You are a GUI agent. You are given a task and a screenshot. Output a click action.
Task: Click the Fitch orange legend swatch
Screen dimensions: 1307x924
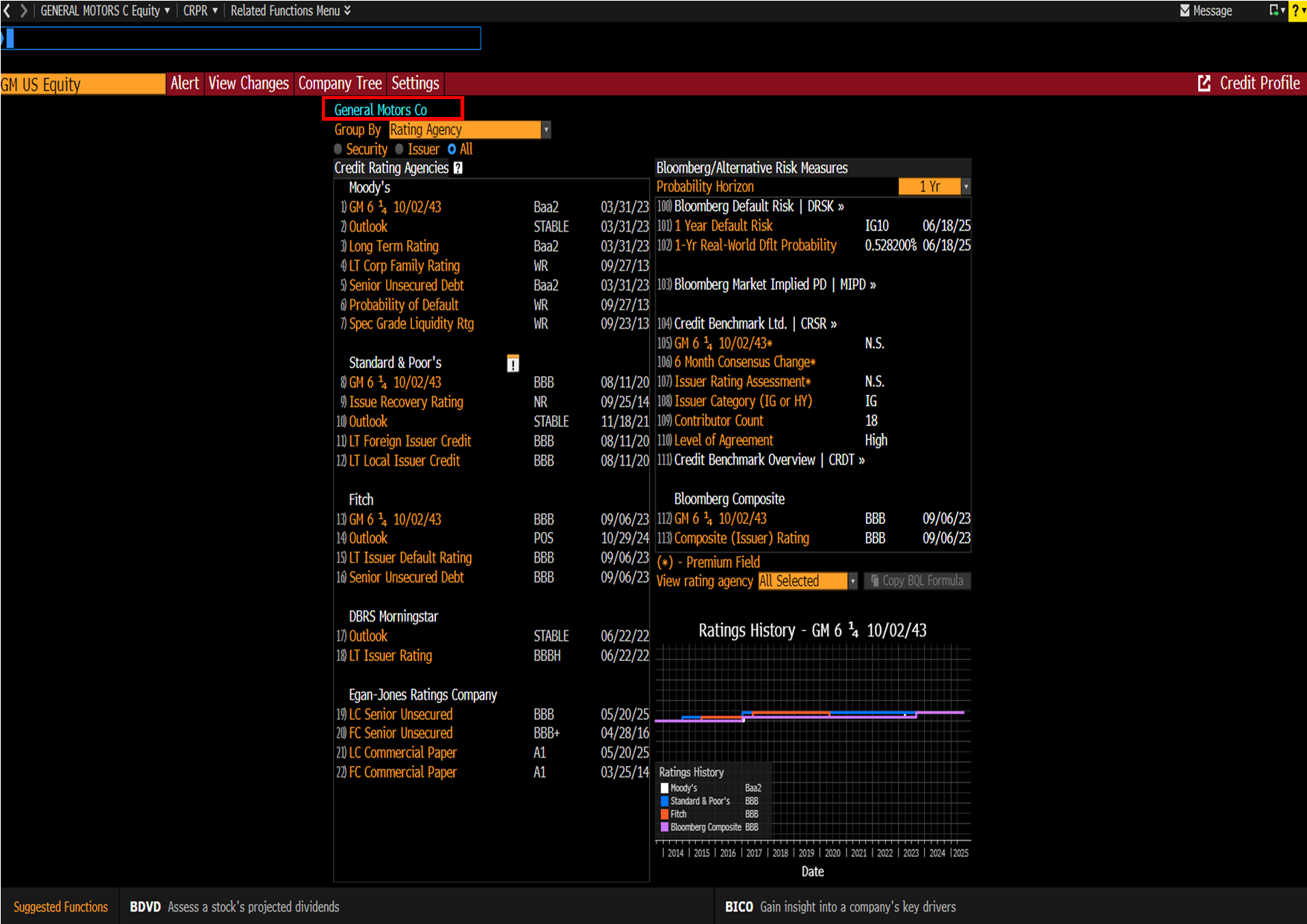click(x=665, y=814)
